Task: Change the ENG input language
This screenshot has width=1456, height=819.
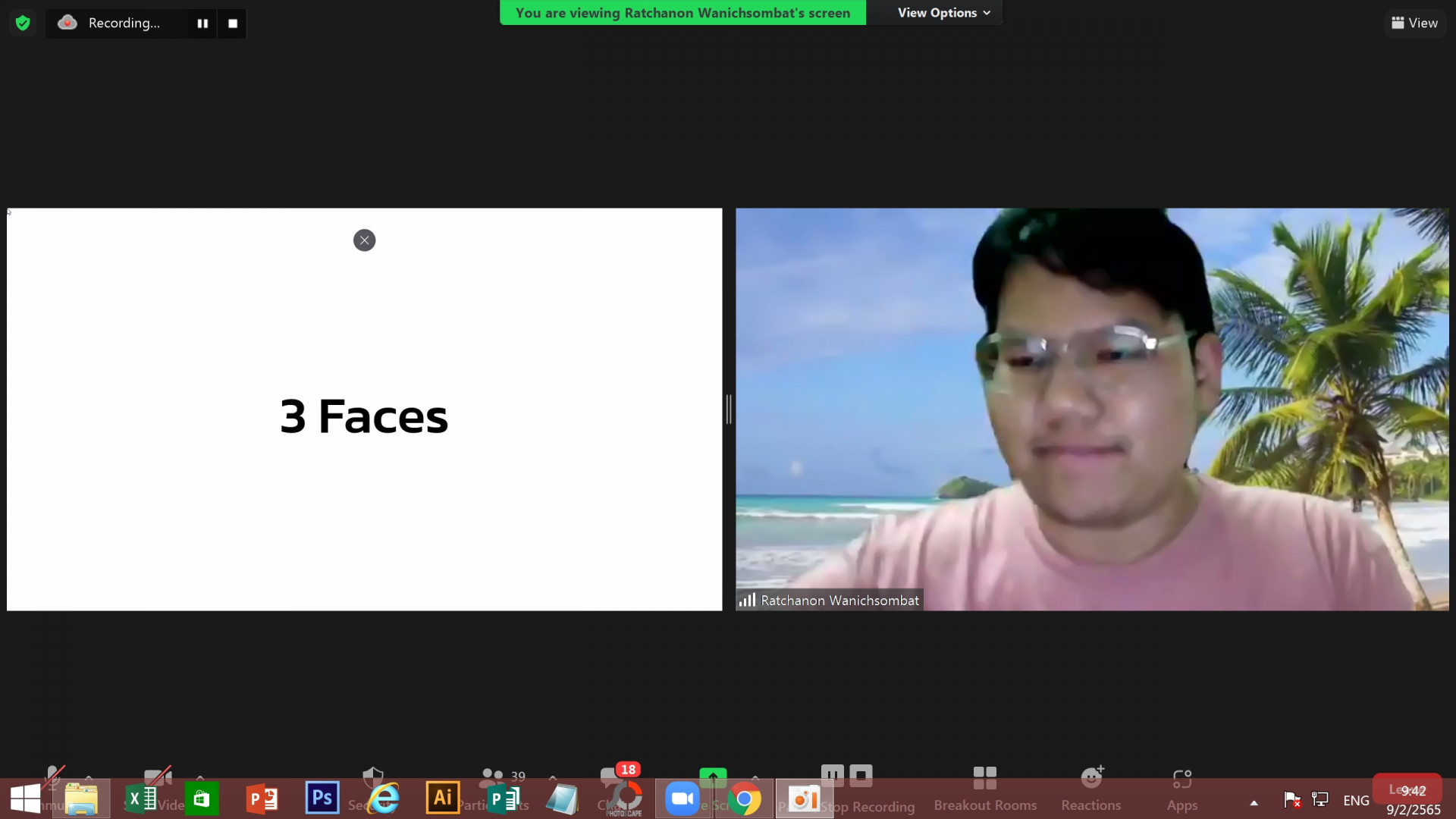Action: click(x=1356, y=800)
